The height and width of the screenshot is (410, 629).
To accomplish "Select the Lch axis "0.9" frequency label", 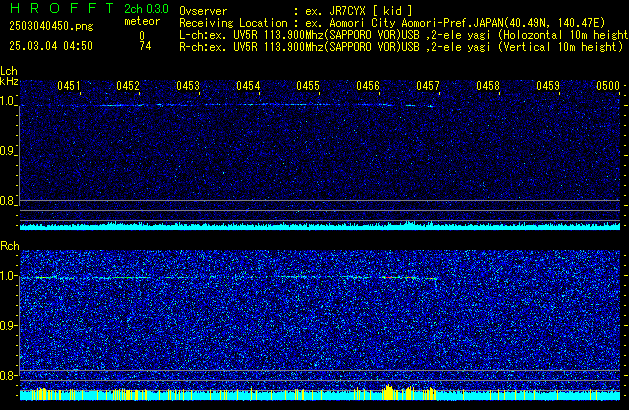I will (x=7, y=151).
